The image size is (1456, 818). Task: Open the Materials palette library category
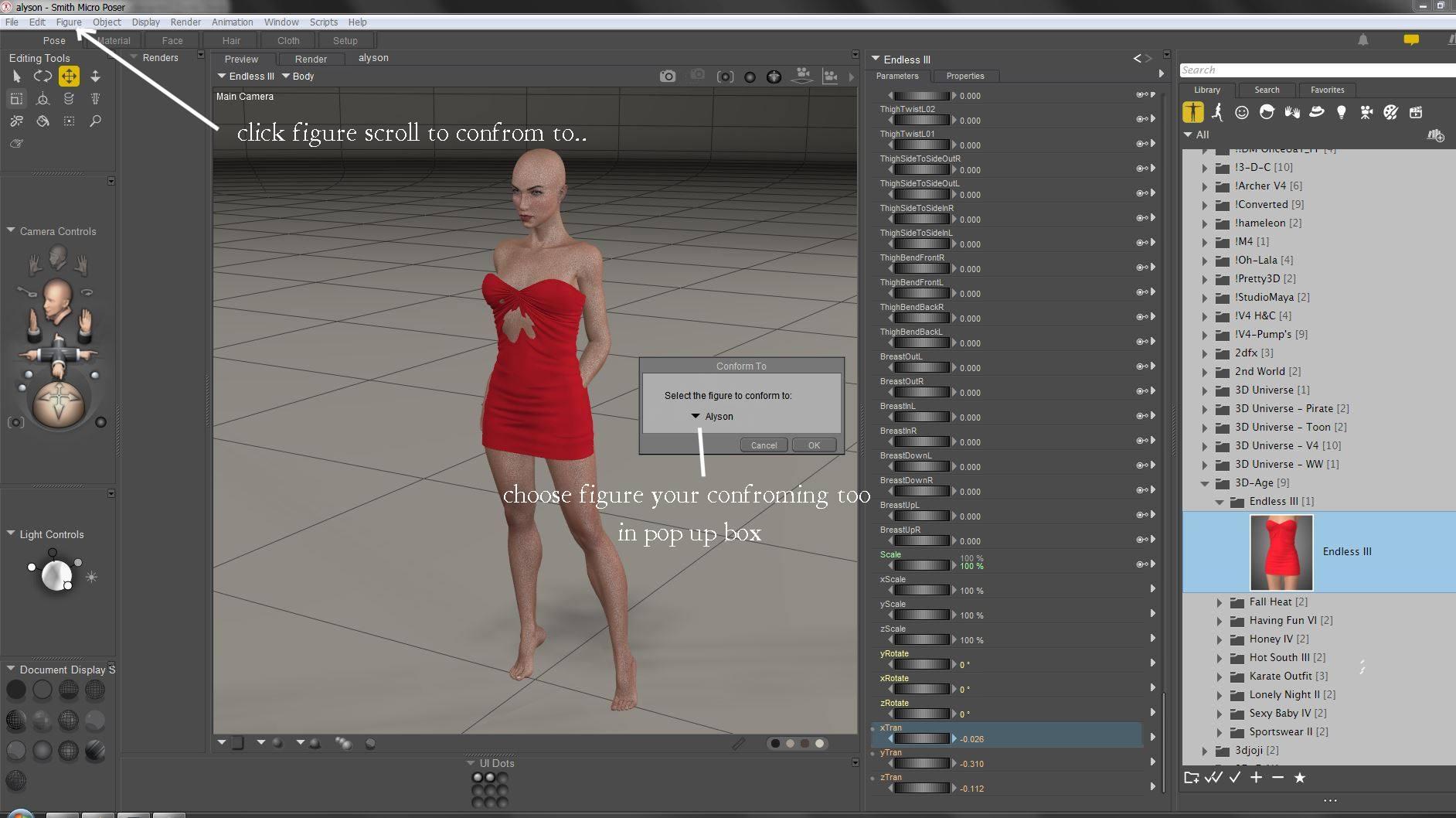click(x=1390, y=112)
